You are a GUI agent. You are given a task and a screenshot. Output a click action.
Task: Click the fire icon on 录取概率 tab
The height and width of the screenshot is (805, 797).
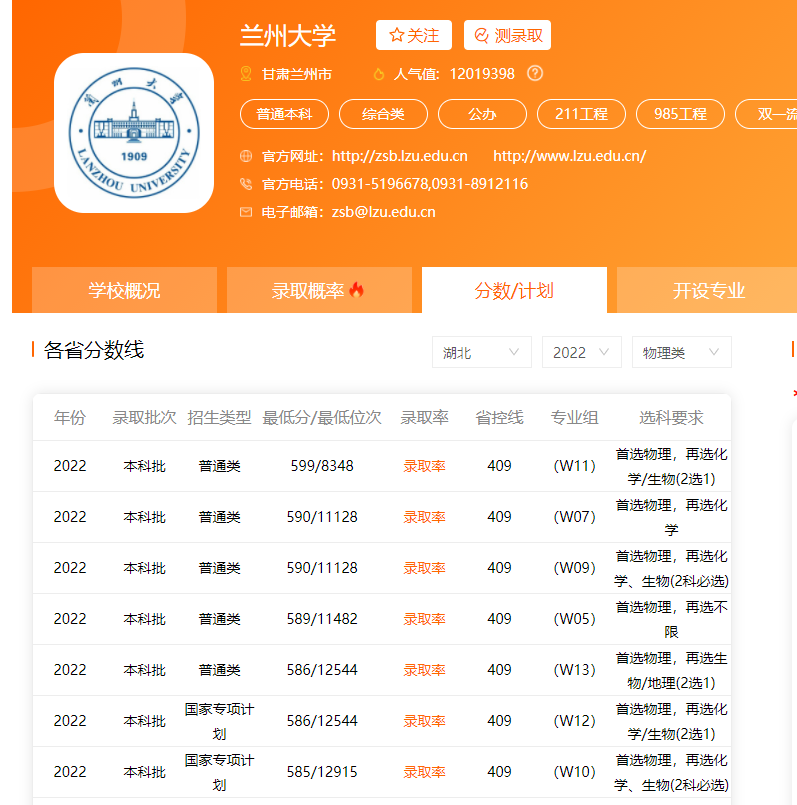(x=356, y=290)
